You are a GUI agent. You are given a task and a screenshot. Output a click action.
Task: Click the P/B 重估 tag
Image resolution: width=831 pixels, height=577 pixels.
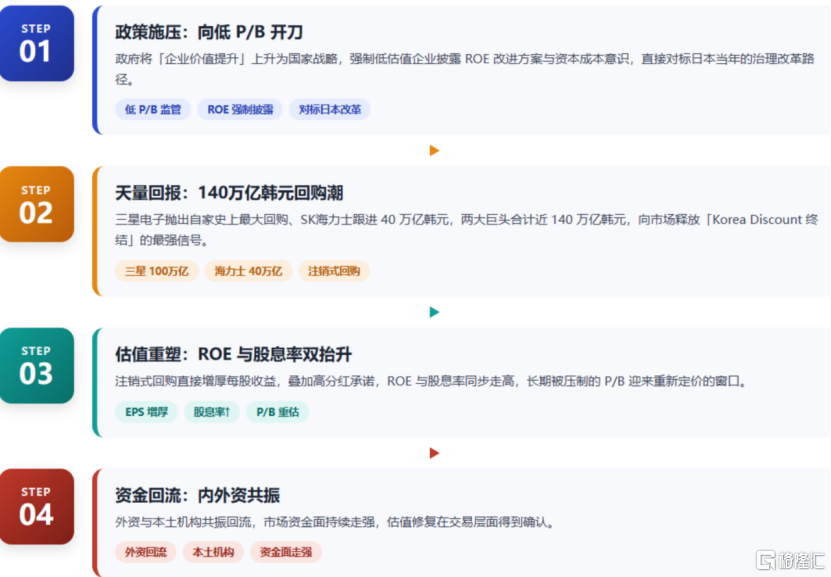pyautogui.click(x=278, y=412)
